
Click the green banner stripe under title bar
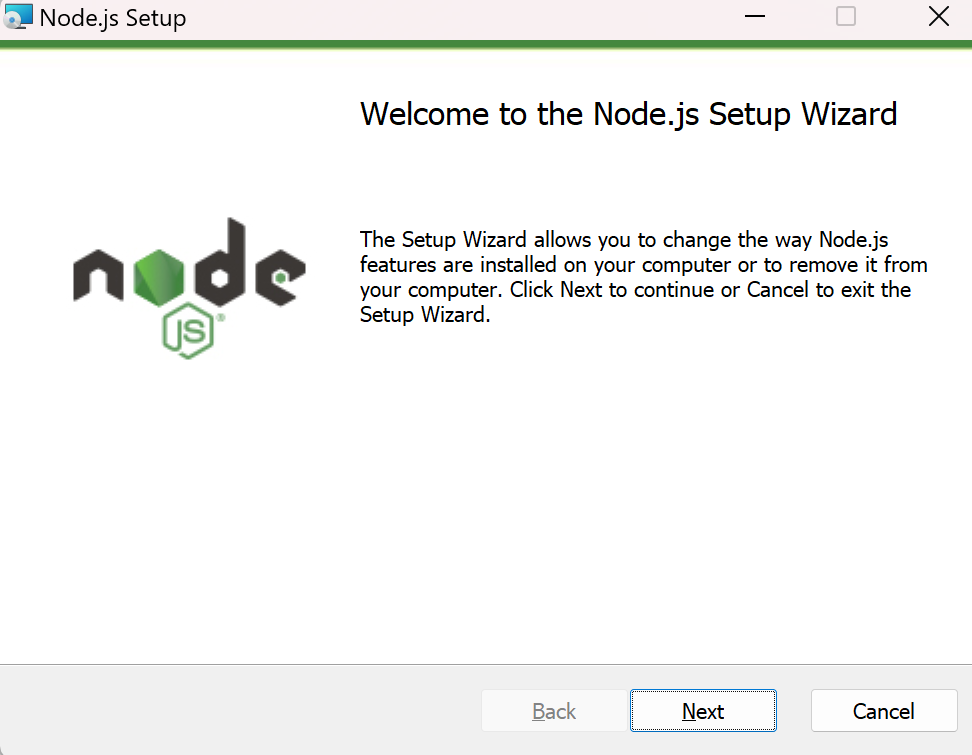(486, 44)
